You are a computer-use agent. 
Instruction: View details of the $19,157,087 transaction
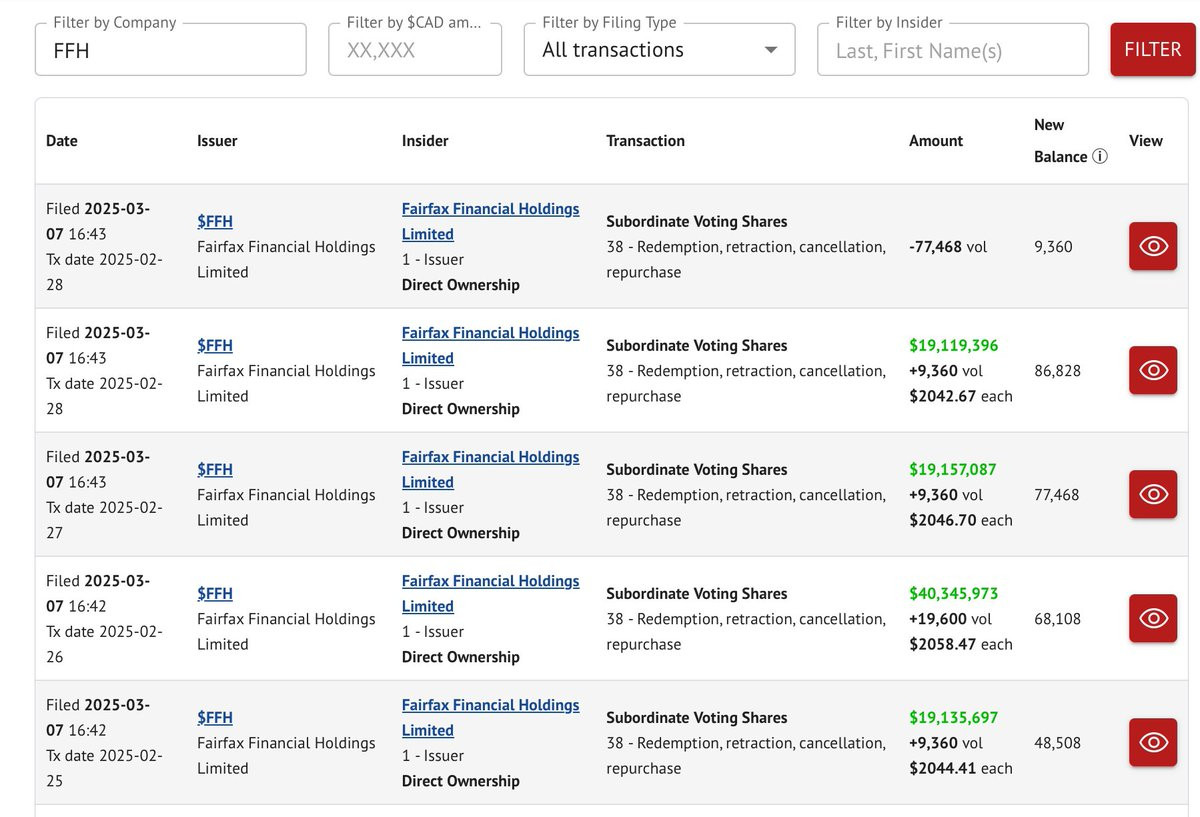[1153, 494]
